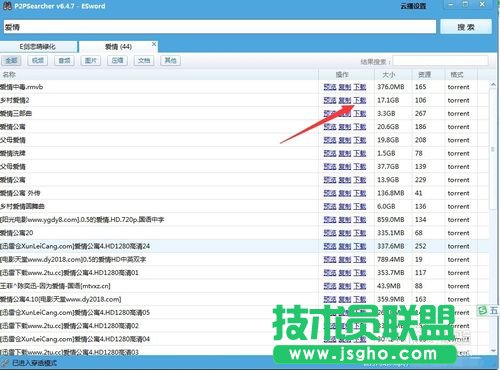Filter results by 视频
The width and height of the screenshot is (500, 370).
point(38,60)
